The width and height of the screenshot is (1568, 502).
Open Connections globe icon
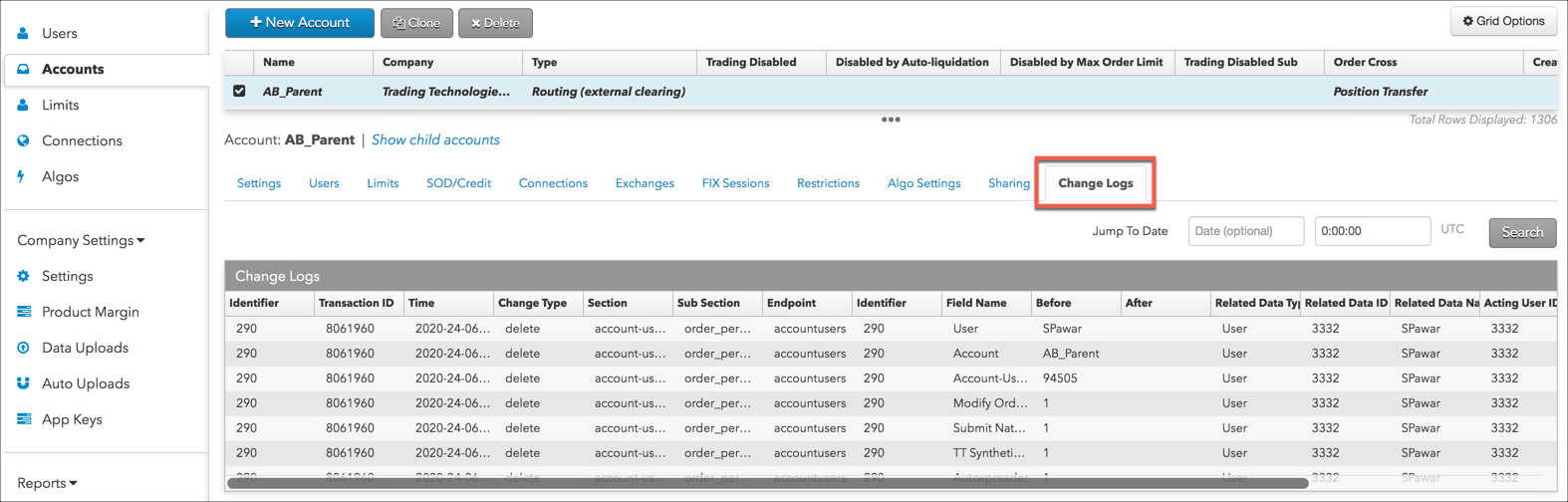[x=23, y=140]
